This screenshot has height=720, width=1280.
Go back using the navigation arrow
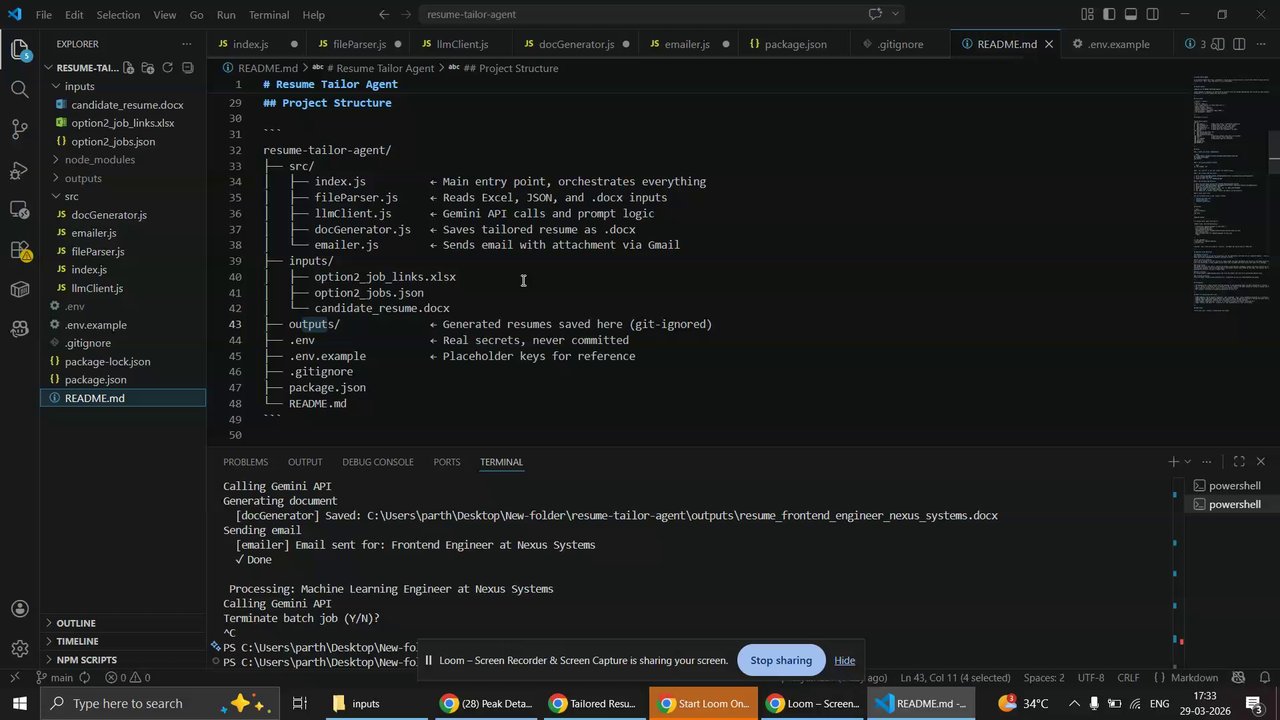pos(384,15)
